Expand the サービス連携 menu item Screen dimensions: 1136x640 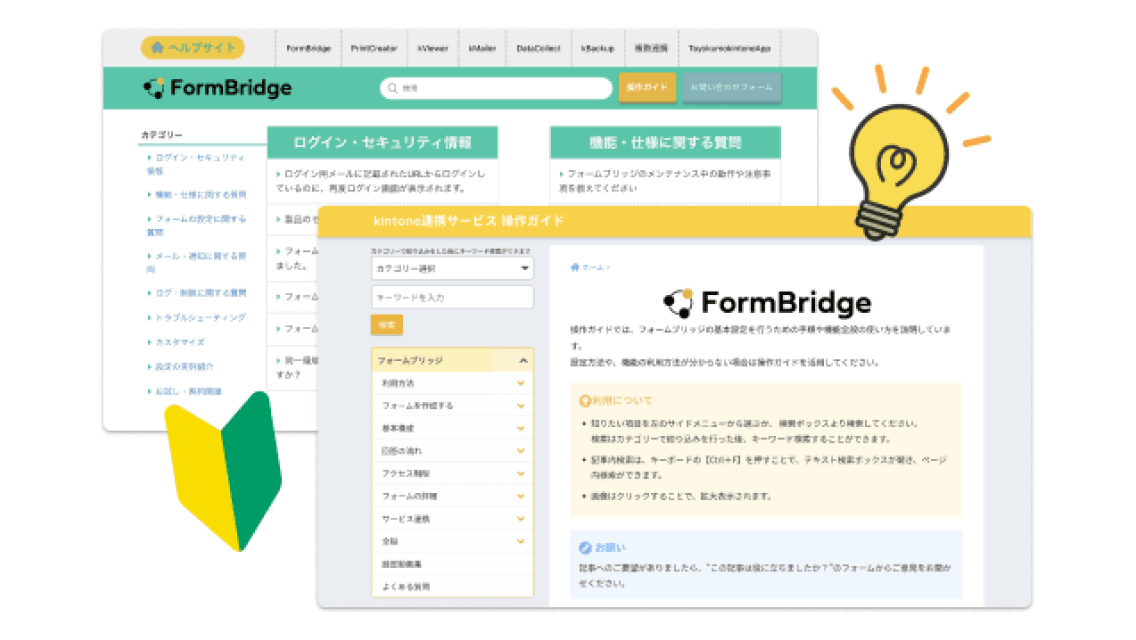click(520, 519)
